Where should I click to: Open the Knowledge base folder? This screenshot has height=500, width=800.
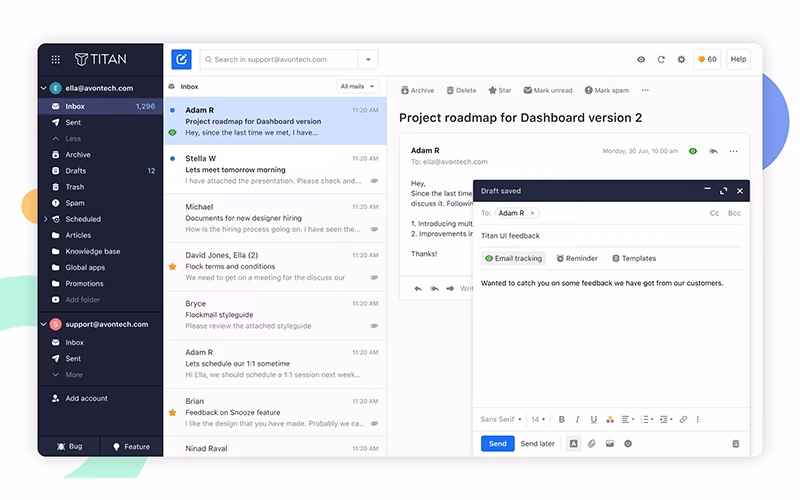click(101, 252)
